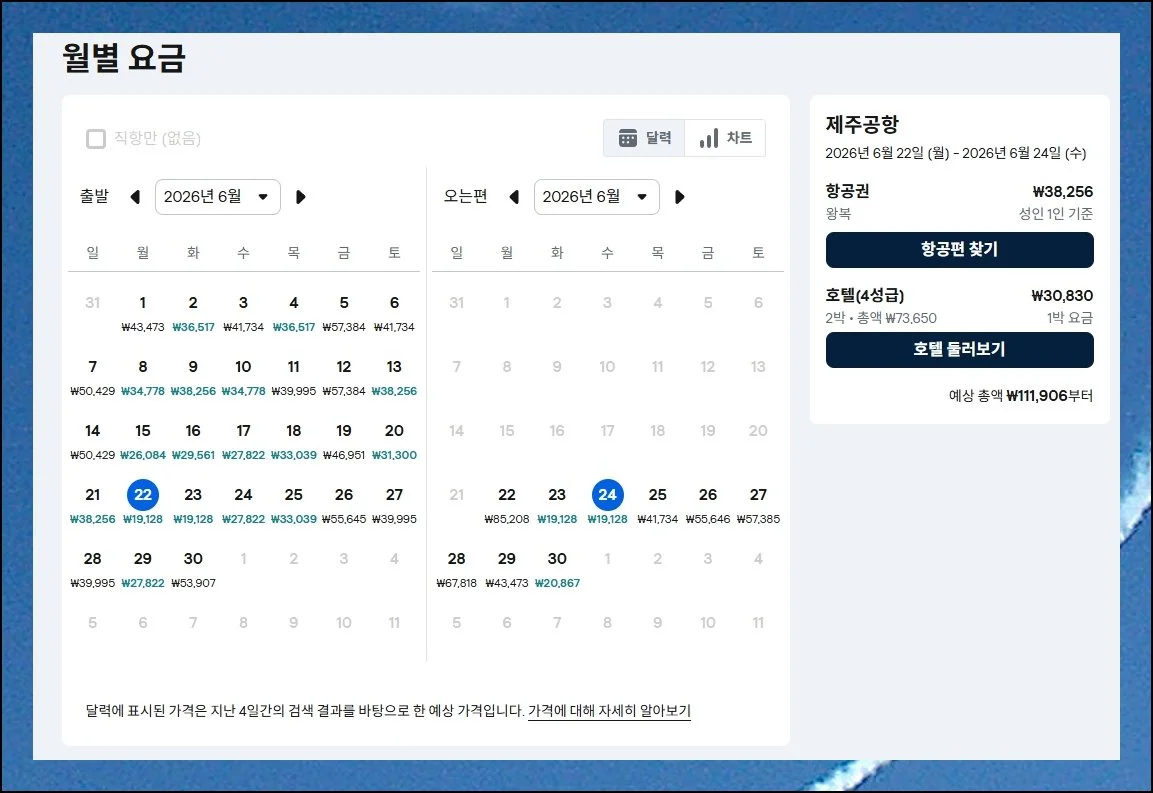
Task: Select the 달력 tab in the view switcher
Action: tap(644, 137)
